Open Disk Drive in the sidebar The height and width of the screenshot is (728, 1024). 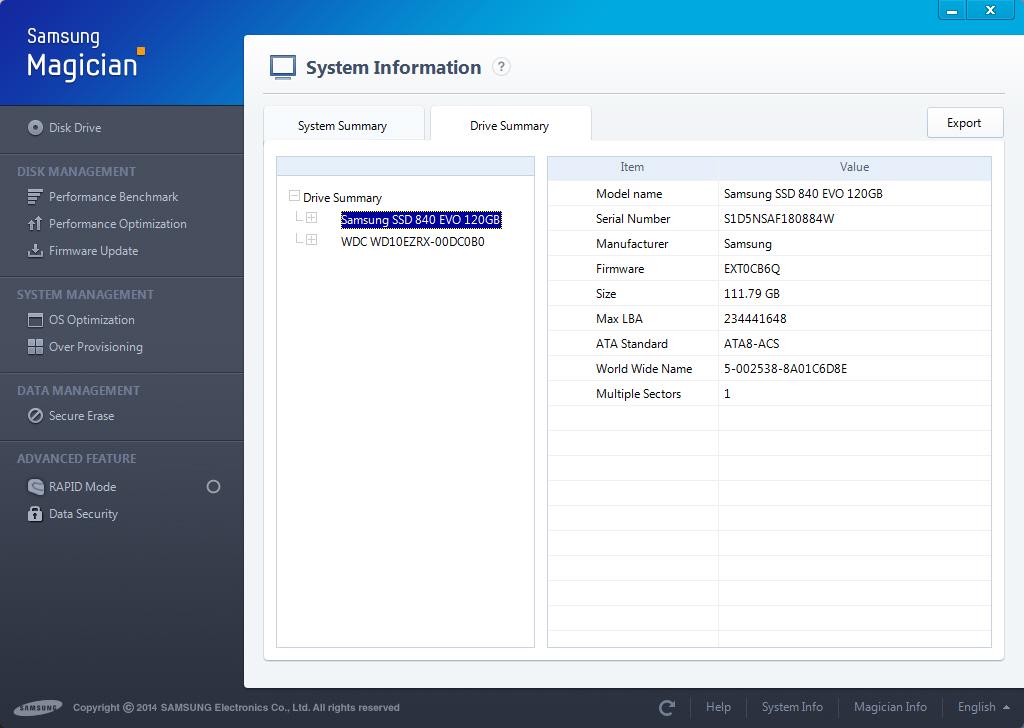tap(75, 128)
